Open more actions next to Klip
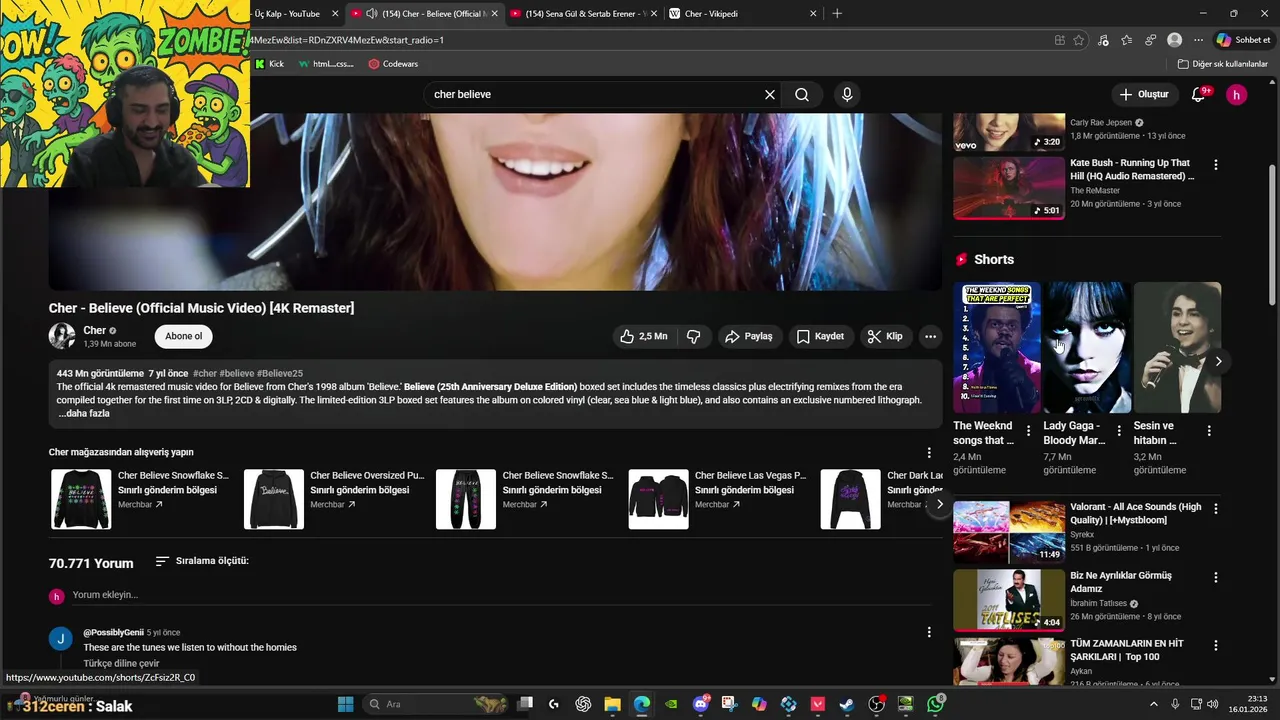Screen dimensions: 1280x720 pyautogui.click(x=930, y=336)
